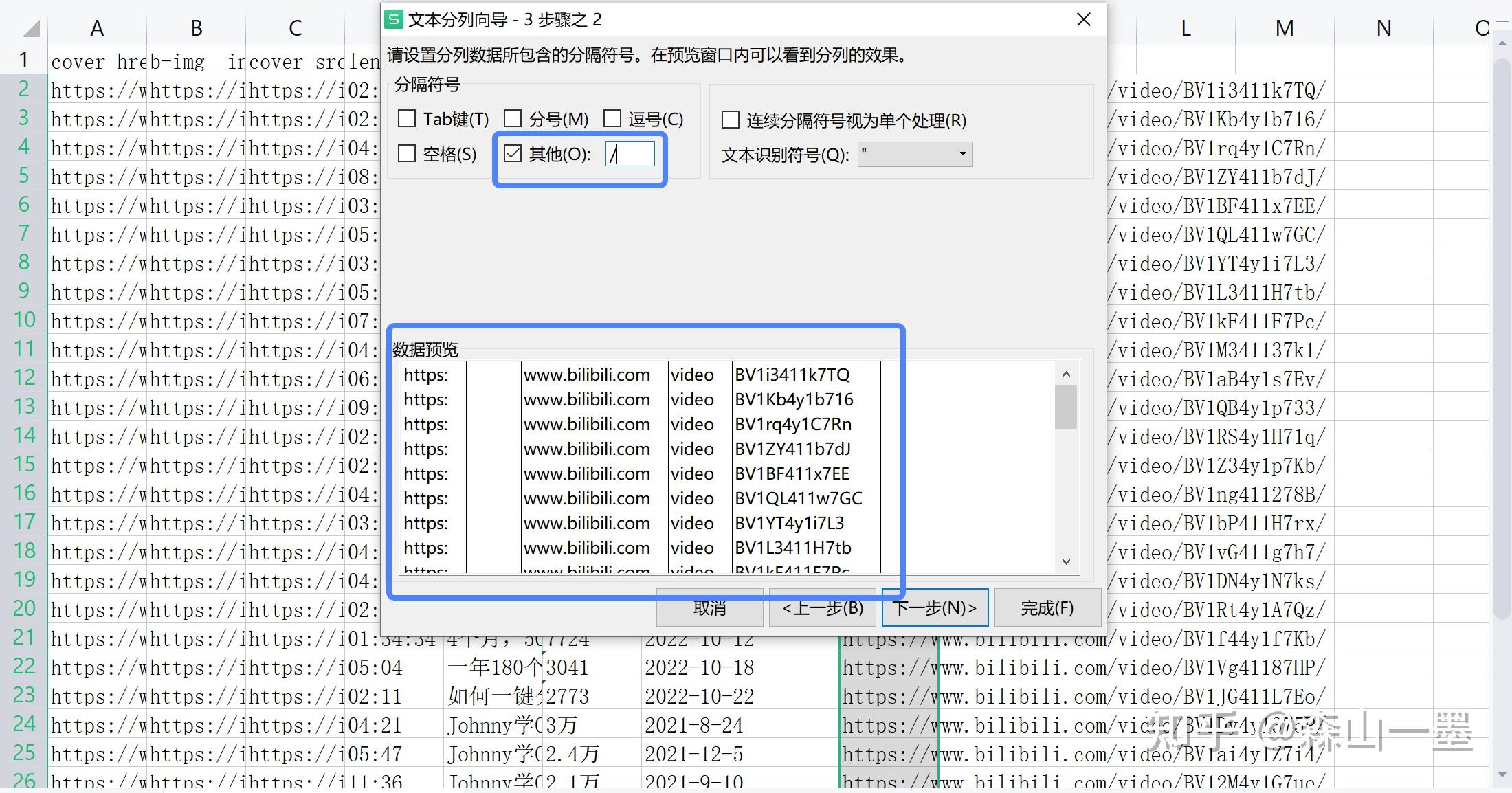Click cell with value 2773
The height and width of the screenshot is (793, 1512).
[x=592, y=696]
